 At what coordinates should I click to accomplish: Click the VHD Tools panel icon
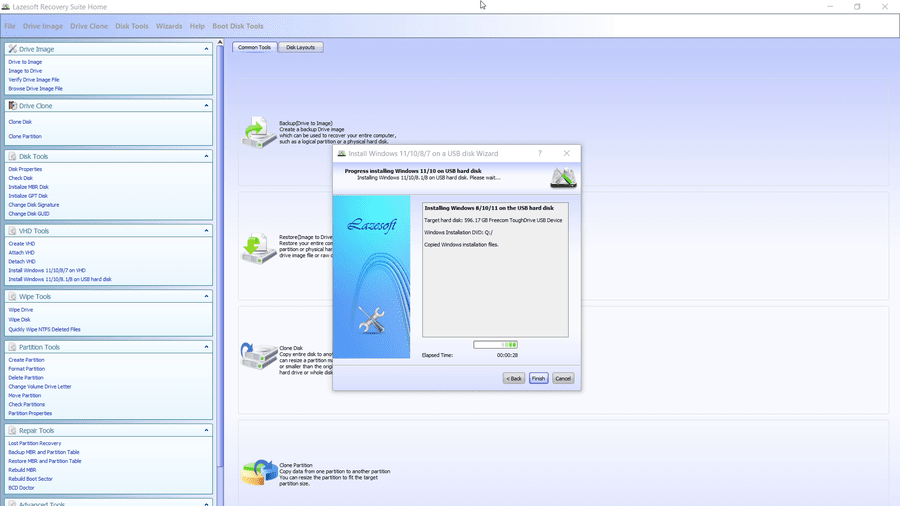pos(12,231)
